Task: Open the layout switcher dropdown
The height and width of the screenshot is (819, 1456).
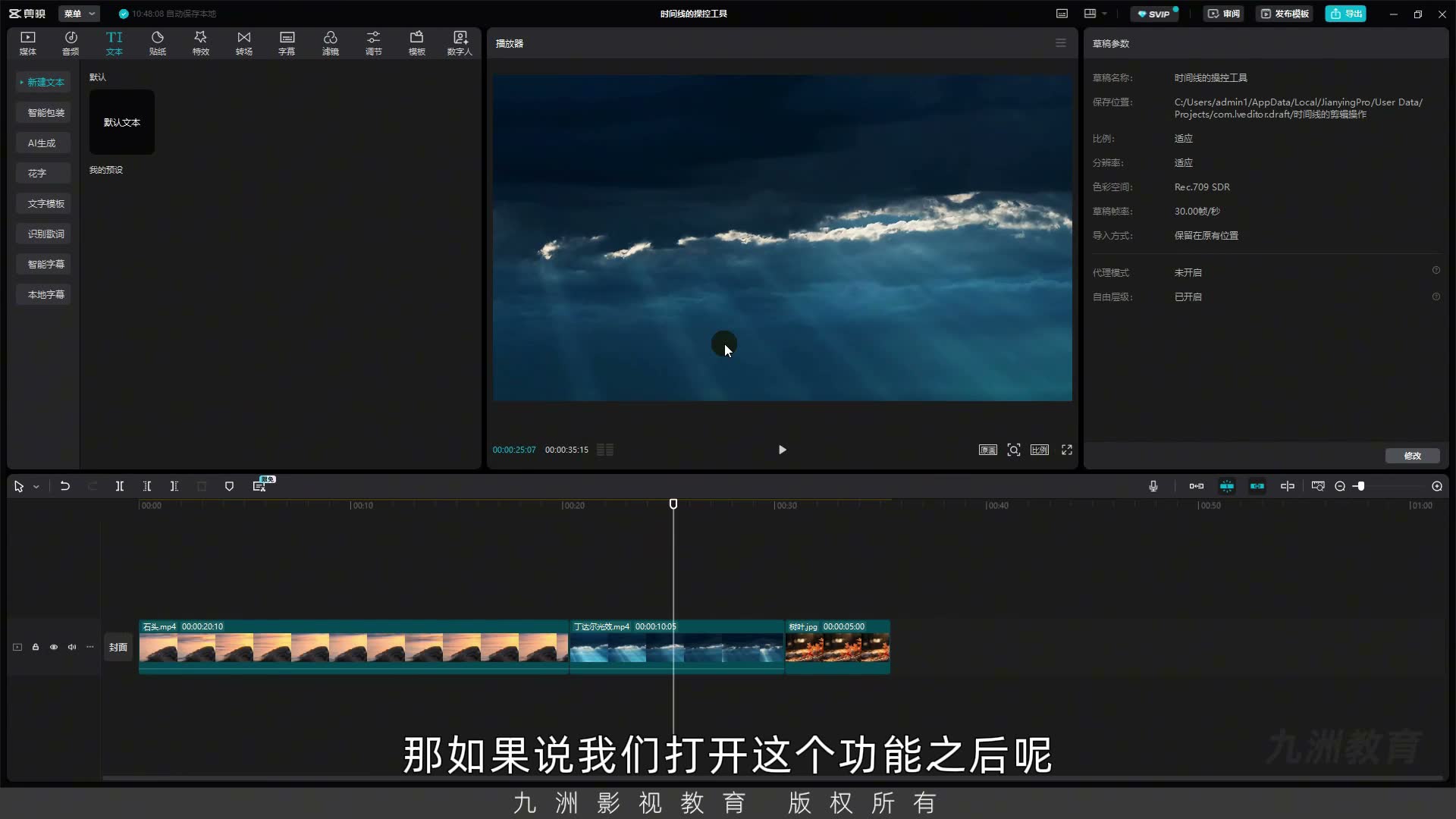Action: click(1095, 14)
